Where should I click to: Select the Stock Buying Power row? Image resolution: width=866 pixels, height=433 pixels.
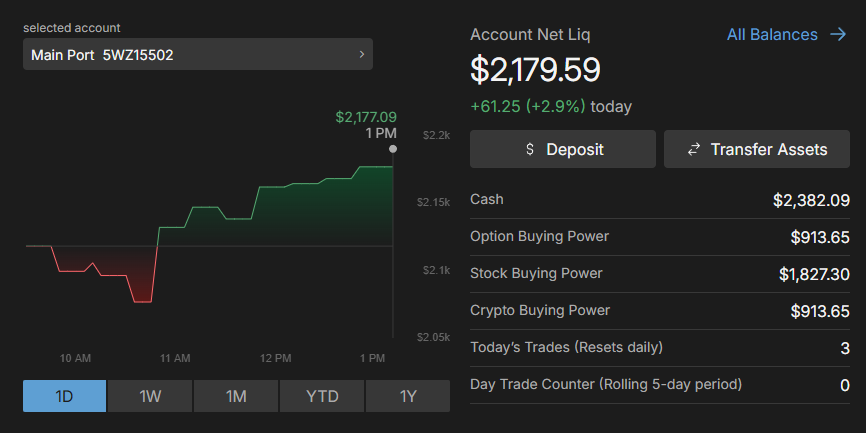(x=660, y=274)
